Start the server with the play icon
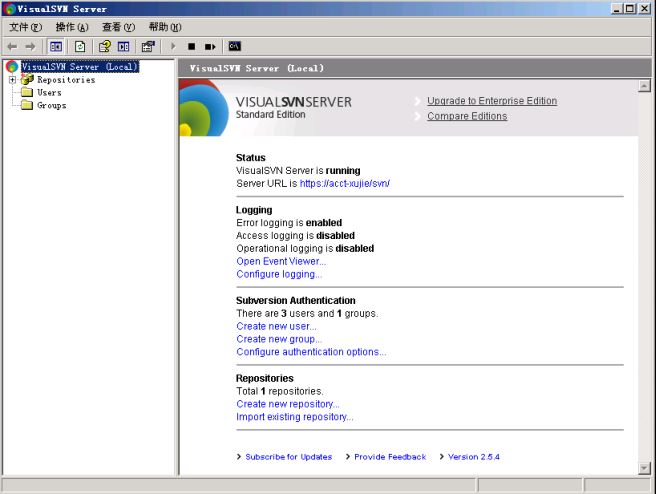656x494 pixels. pos(173,46)
